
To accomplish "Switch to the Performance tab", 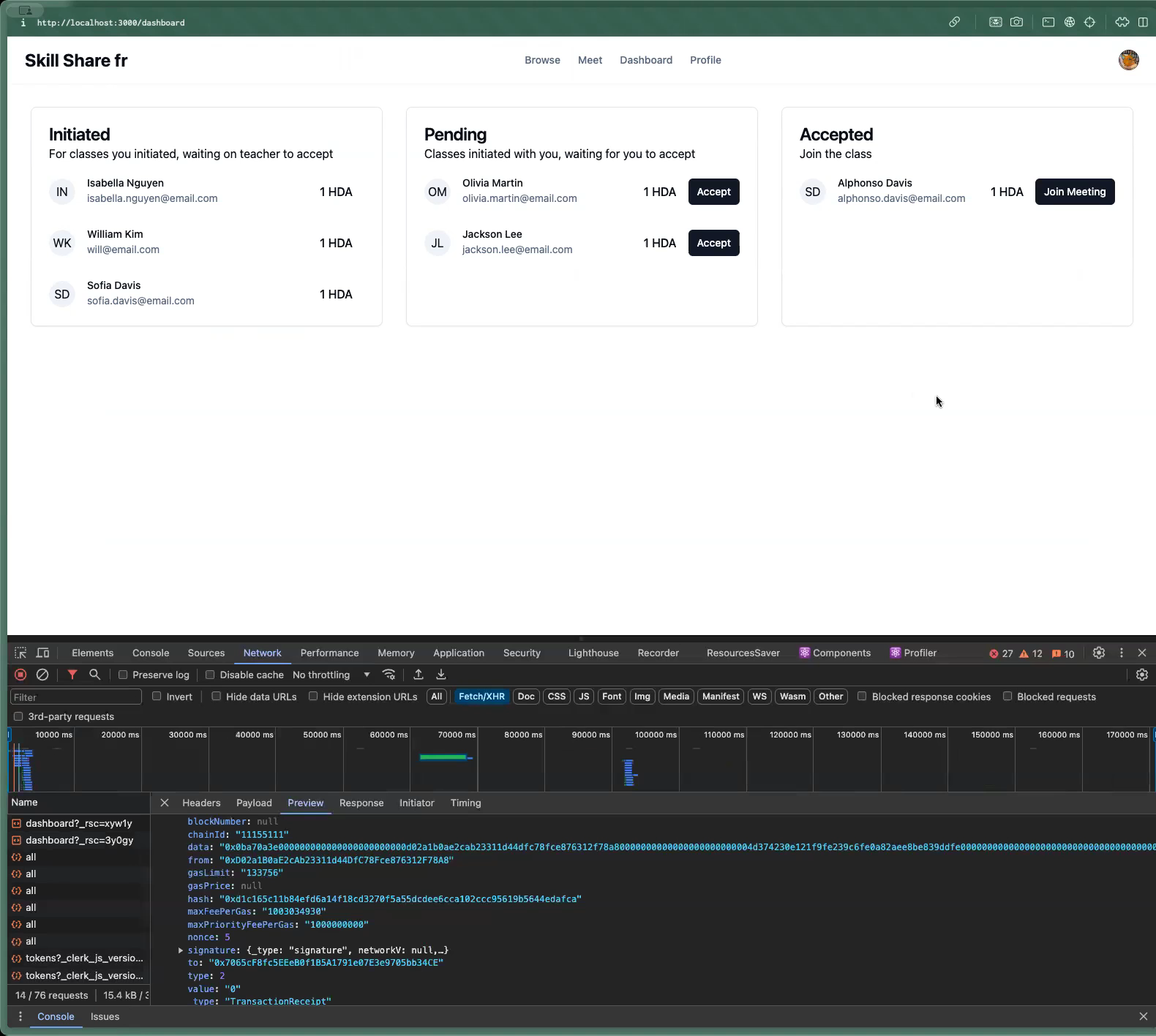I will point(330,653).
